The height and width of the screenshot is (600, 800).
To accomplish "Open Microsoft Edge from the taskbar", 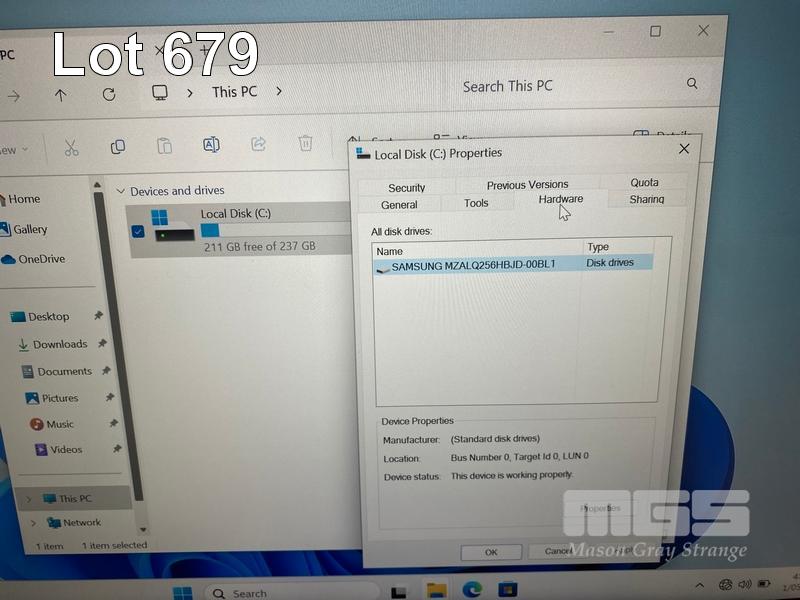I will (472, 589).
